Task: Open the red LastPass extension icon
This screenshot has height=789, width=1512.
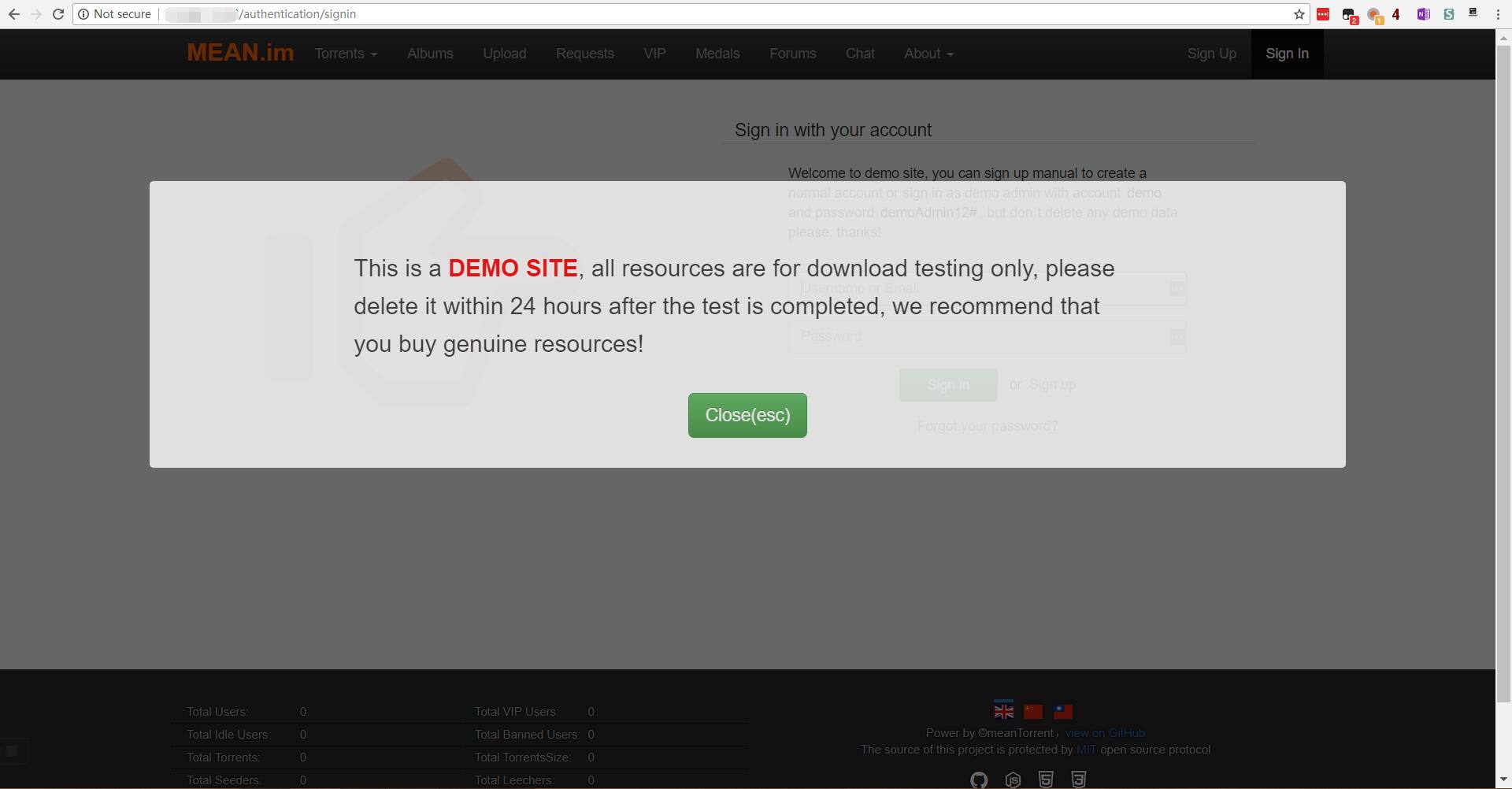Action: point(1323,14)
